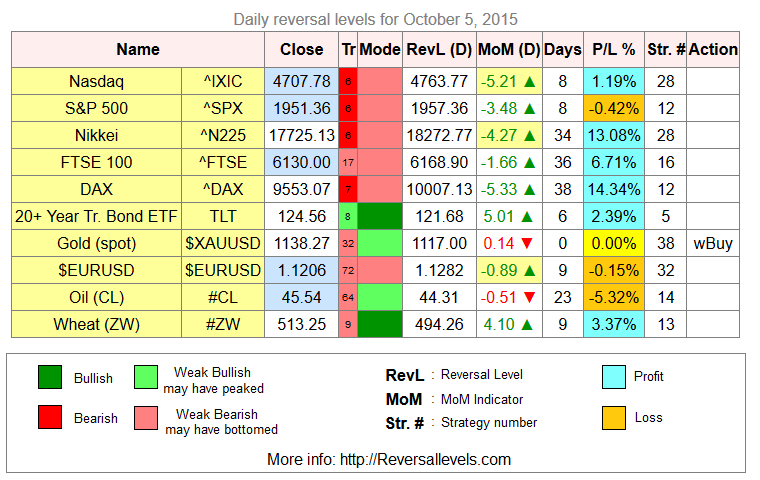Image resolution: width=760 pixels, height=480 pixels.
Task: Click the green up arrow in Wheat row
Action: click(527, 324)
